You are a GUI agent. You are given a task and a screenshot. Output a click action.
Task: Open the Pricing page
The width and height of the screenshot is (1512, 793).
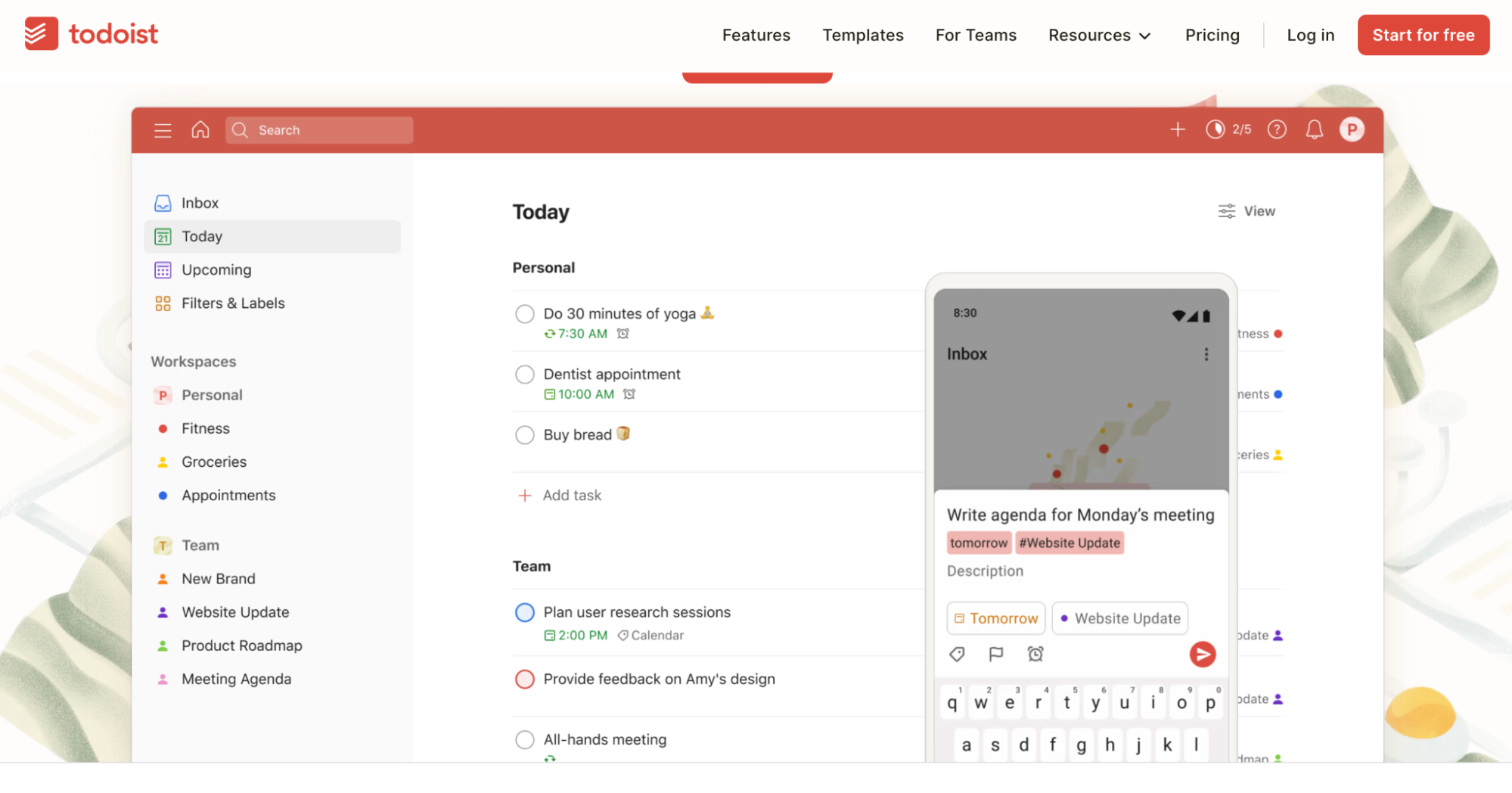click(1212, 36)
